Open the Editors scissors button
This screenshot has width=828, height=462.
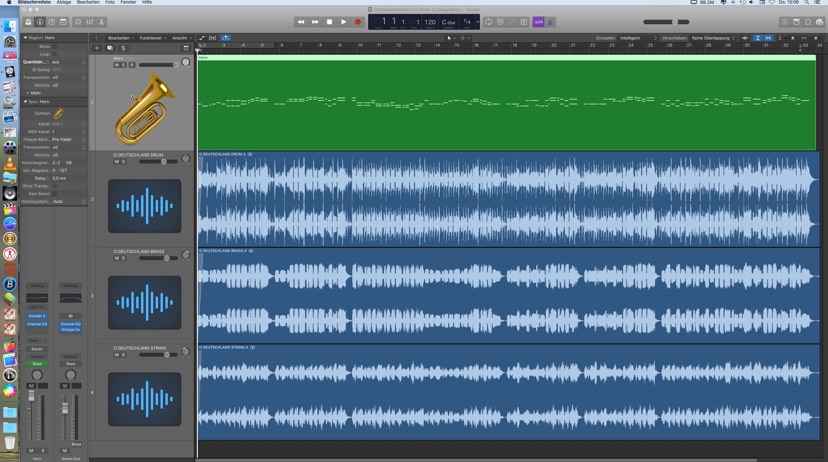point(101,22)
